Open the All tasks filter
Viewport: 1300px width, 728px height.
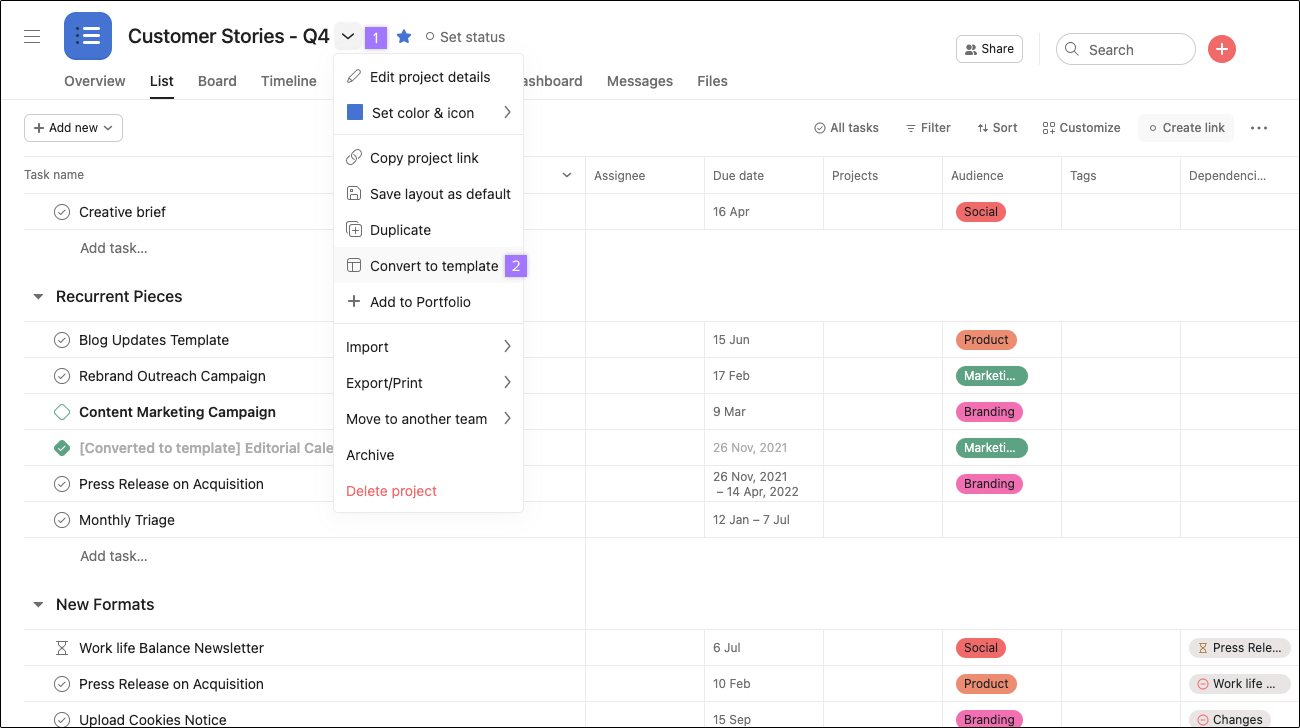coord(846,128)
